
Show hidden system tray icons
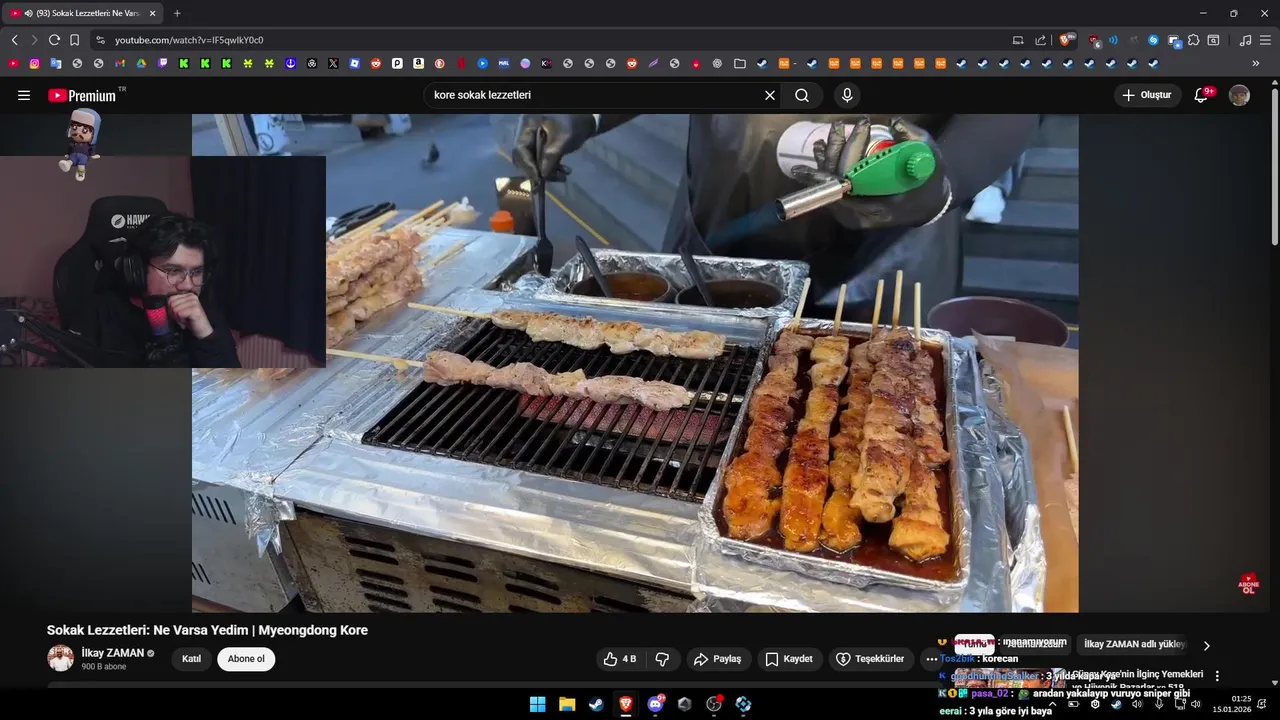1052,704
